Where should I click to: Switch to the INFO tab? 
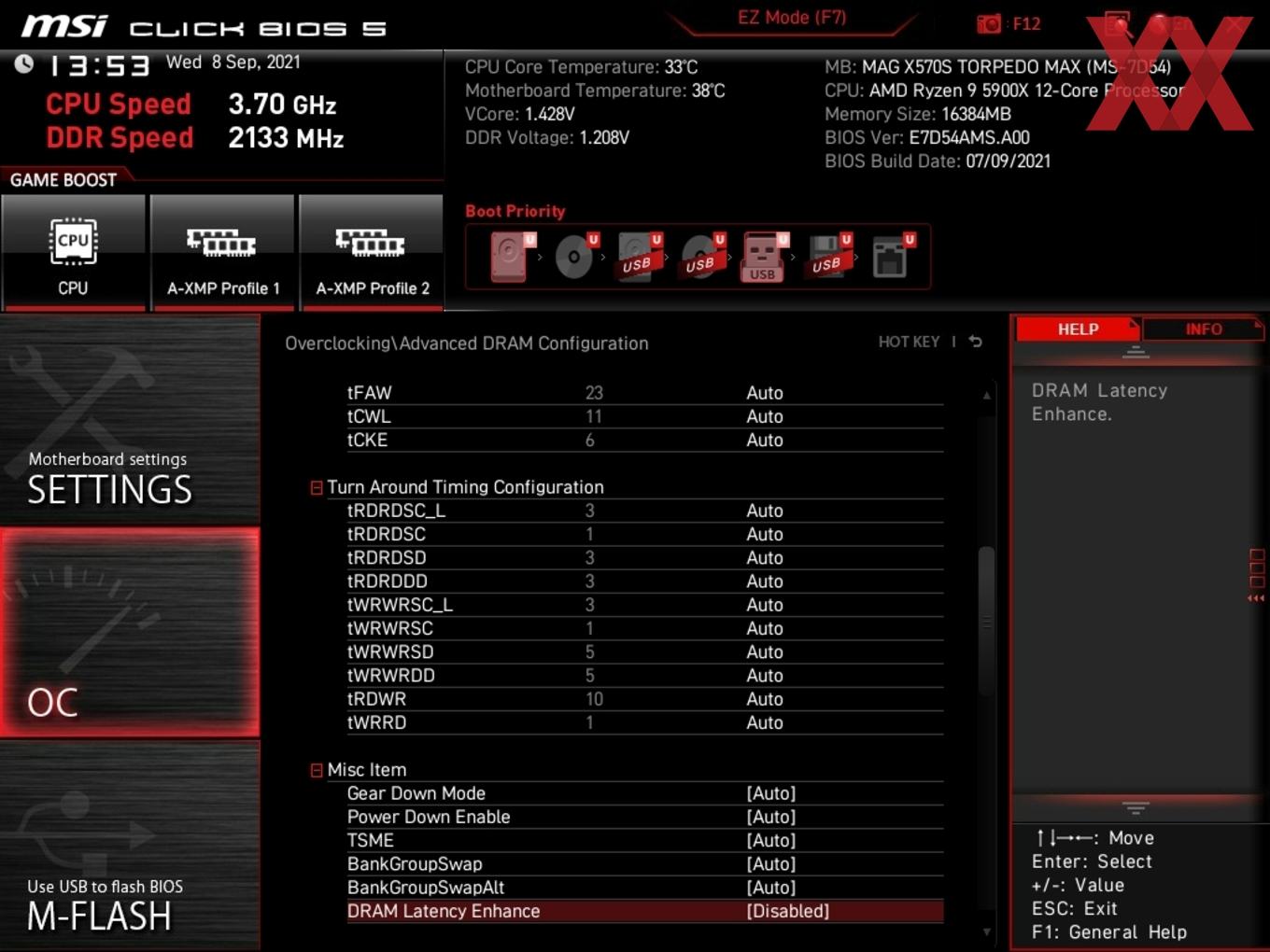1203,329
